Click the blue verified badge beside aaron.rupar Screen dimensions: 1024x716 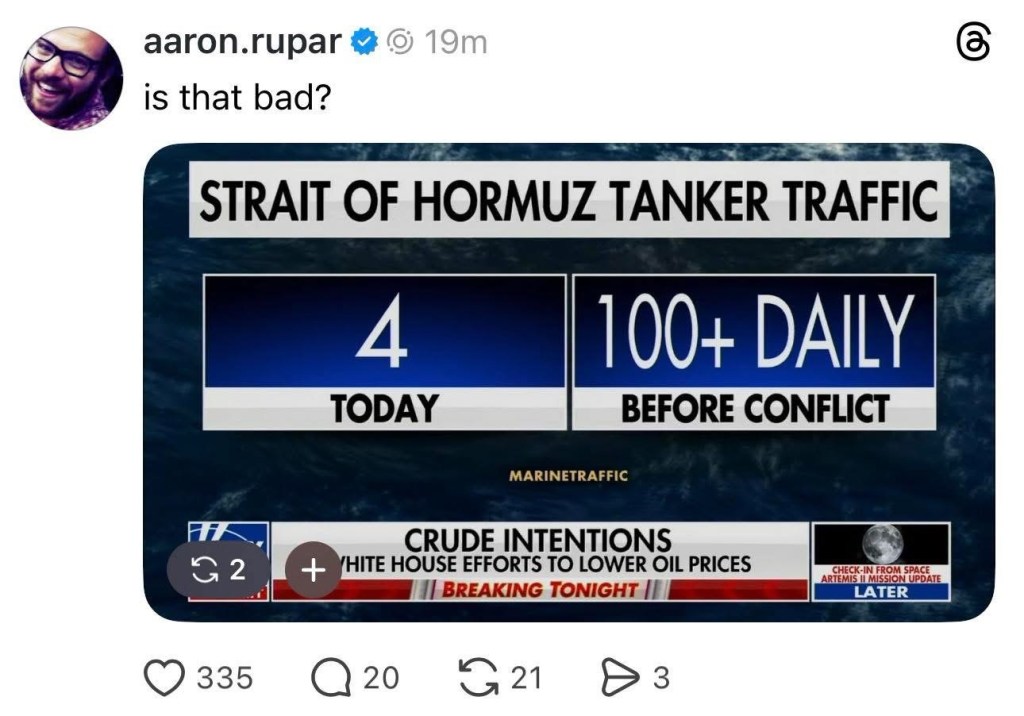point(365,42)
